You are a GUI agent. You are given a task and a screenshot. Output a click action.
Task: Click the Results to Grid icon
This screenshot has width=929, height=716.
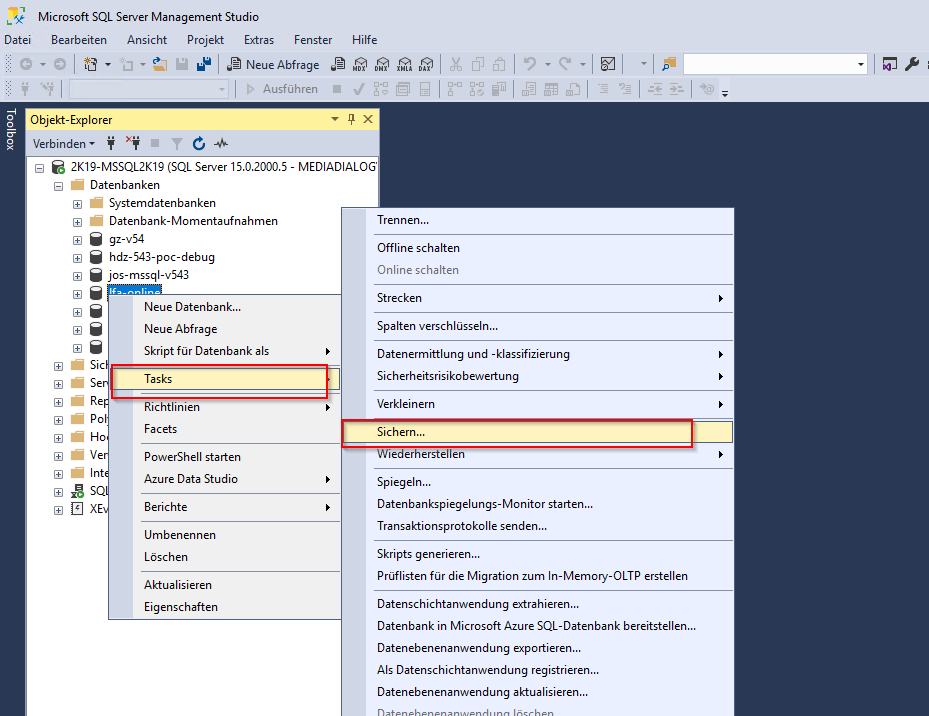tap(550, 89)
